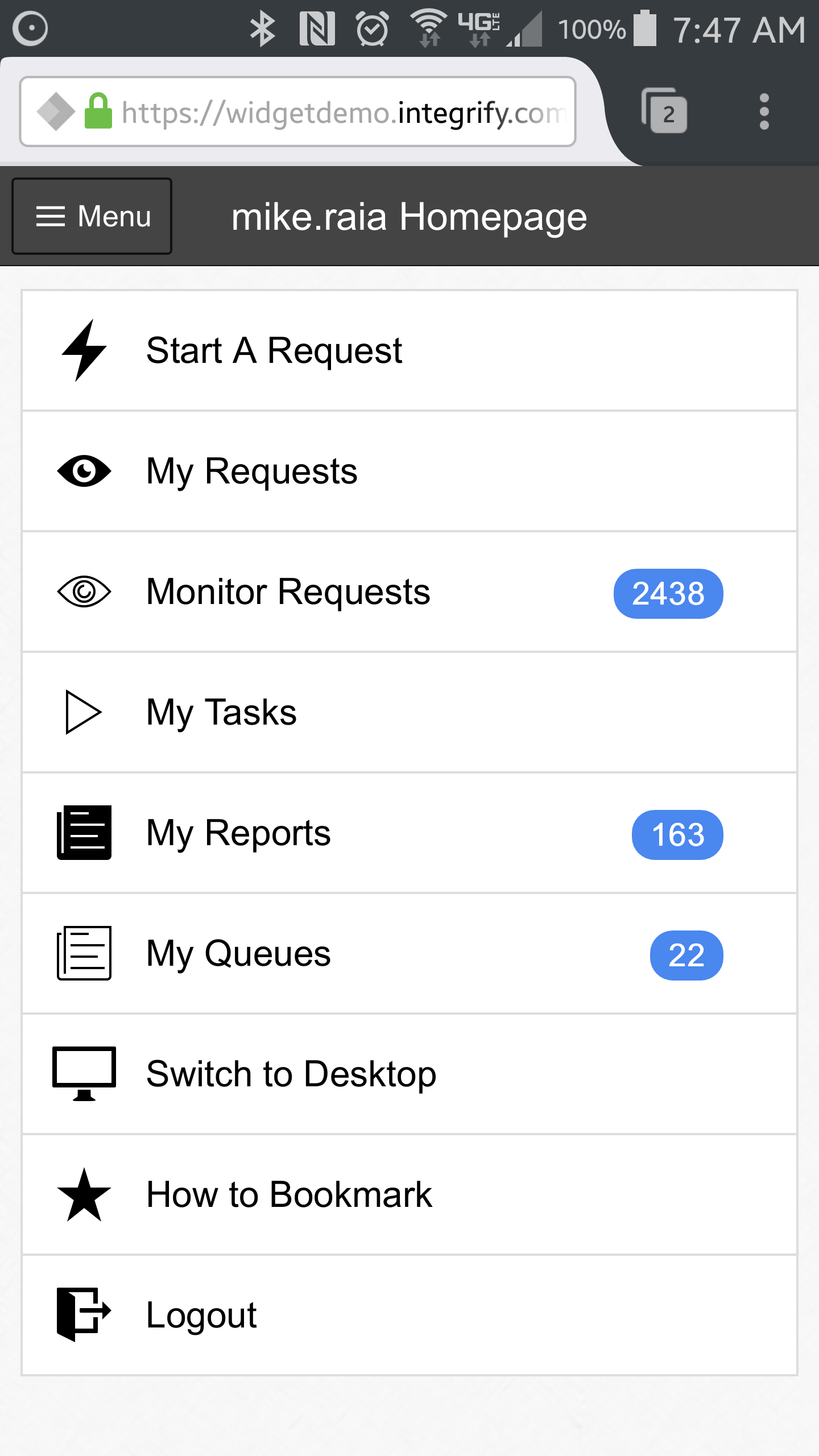This screenshot has width=819, height=1456.
Task: Select the Logout text link
Action: point(201,1316)
